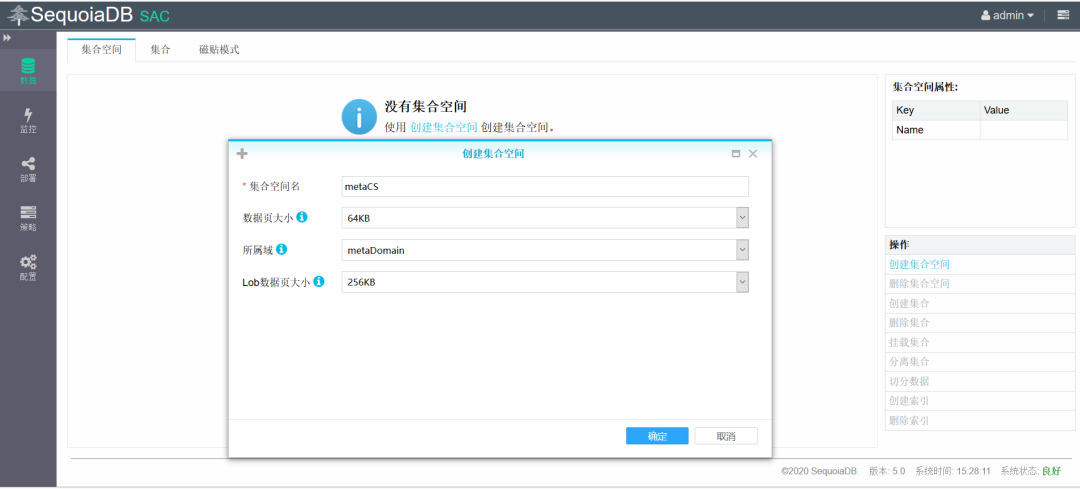Click the ©2020 SequoiaDB footer text
This screenshot has height=489, width=1080.
click(x=820, y=471)
